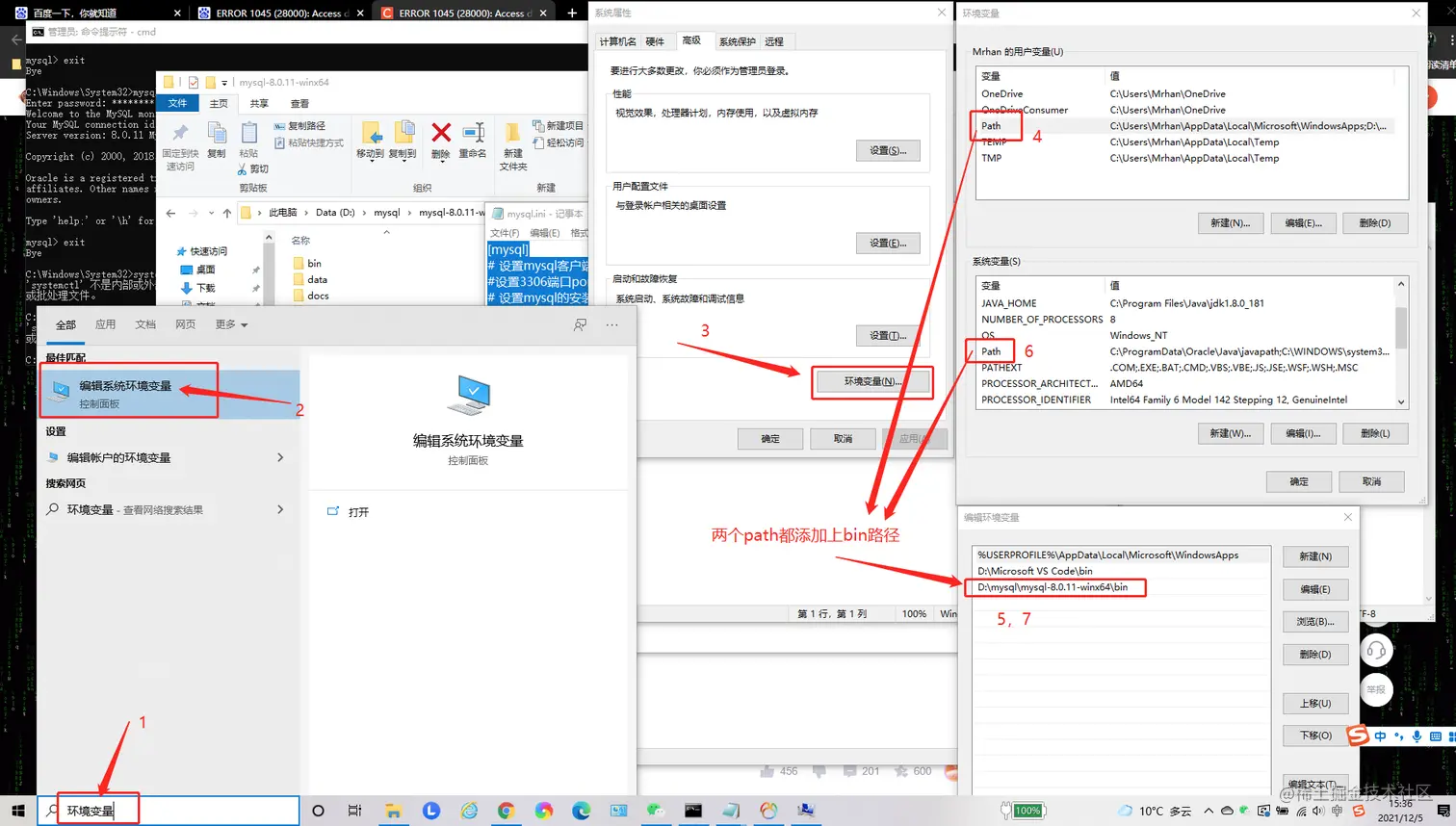Image resolution: width=1456 pixels, height=826 pixels.
Task: Open Microsoft Edge from the taskbar
Action: pyautogui.click(x=581, y=811)
